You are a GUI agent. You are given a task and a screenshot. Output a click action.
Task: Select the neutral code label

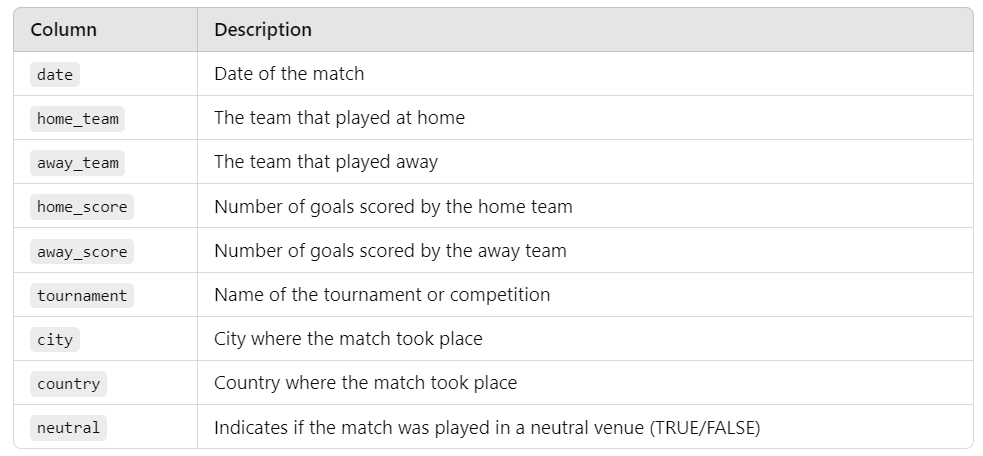(68, 428)
